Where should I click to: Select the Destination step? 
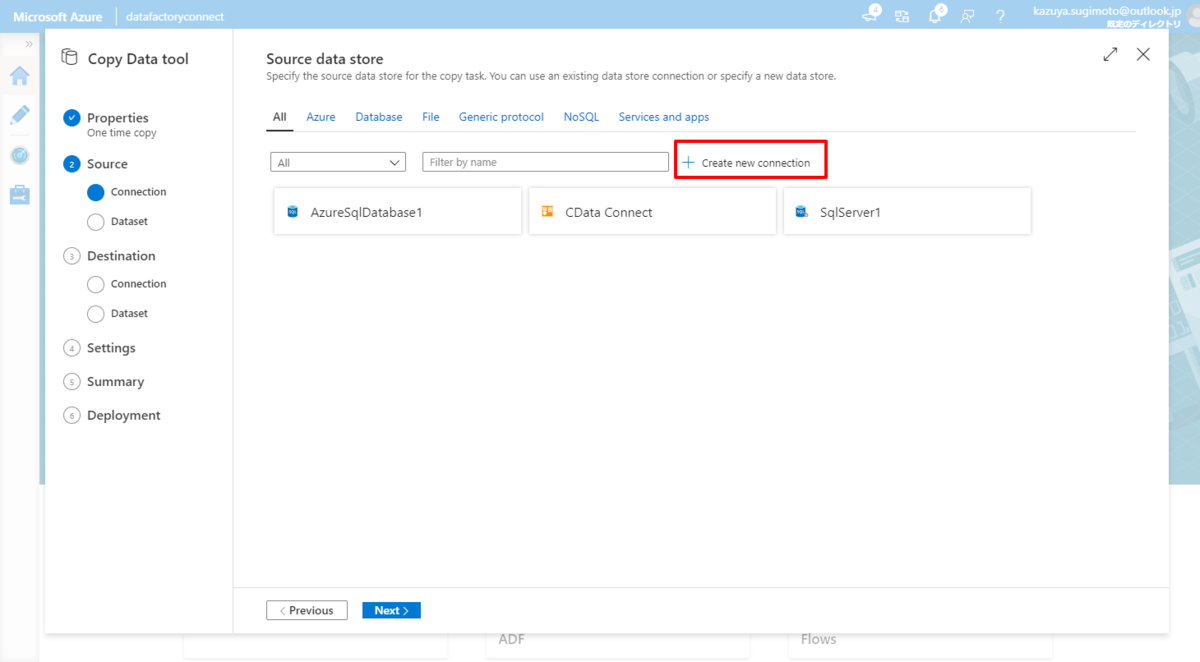click(x=121, y=256)
